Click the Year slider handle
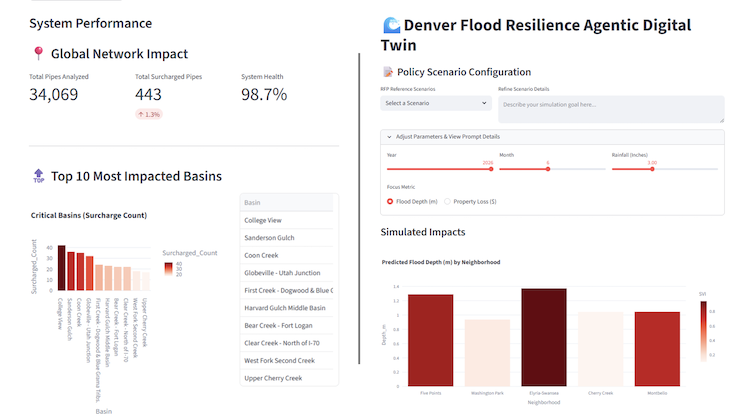This screenshot has width=741, height=417. point(489,169)
